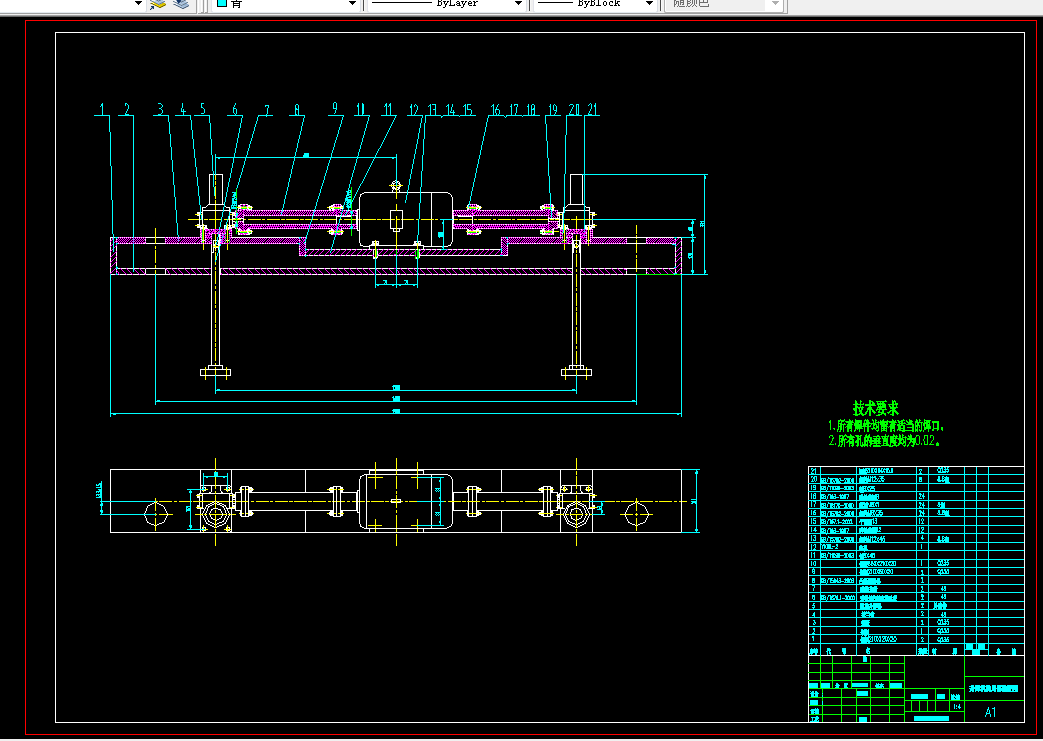This screenshot has width=1043, height=741.
Task: Click the cyan color swatch in color control
Action: pos(222,3)
